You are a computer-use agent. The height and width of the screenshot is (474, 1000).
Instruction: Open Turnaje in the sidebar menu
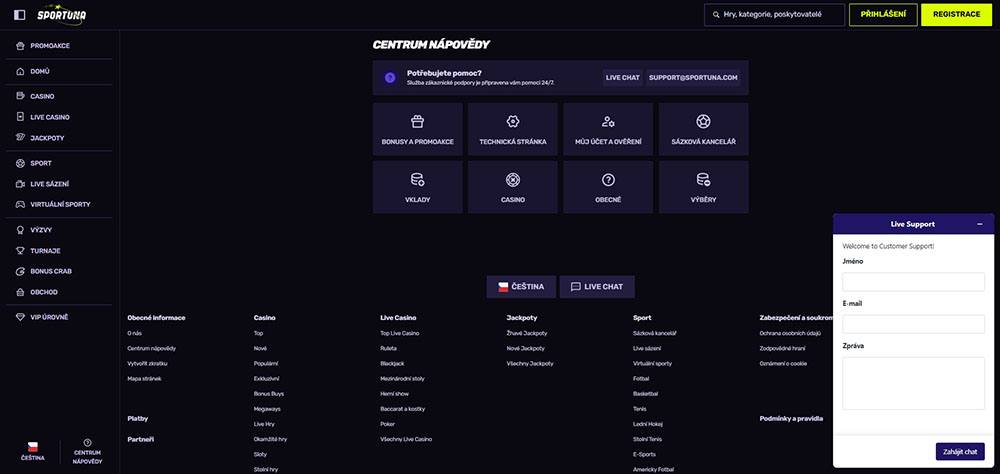45,250
